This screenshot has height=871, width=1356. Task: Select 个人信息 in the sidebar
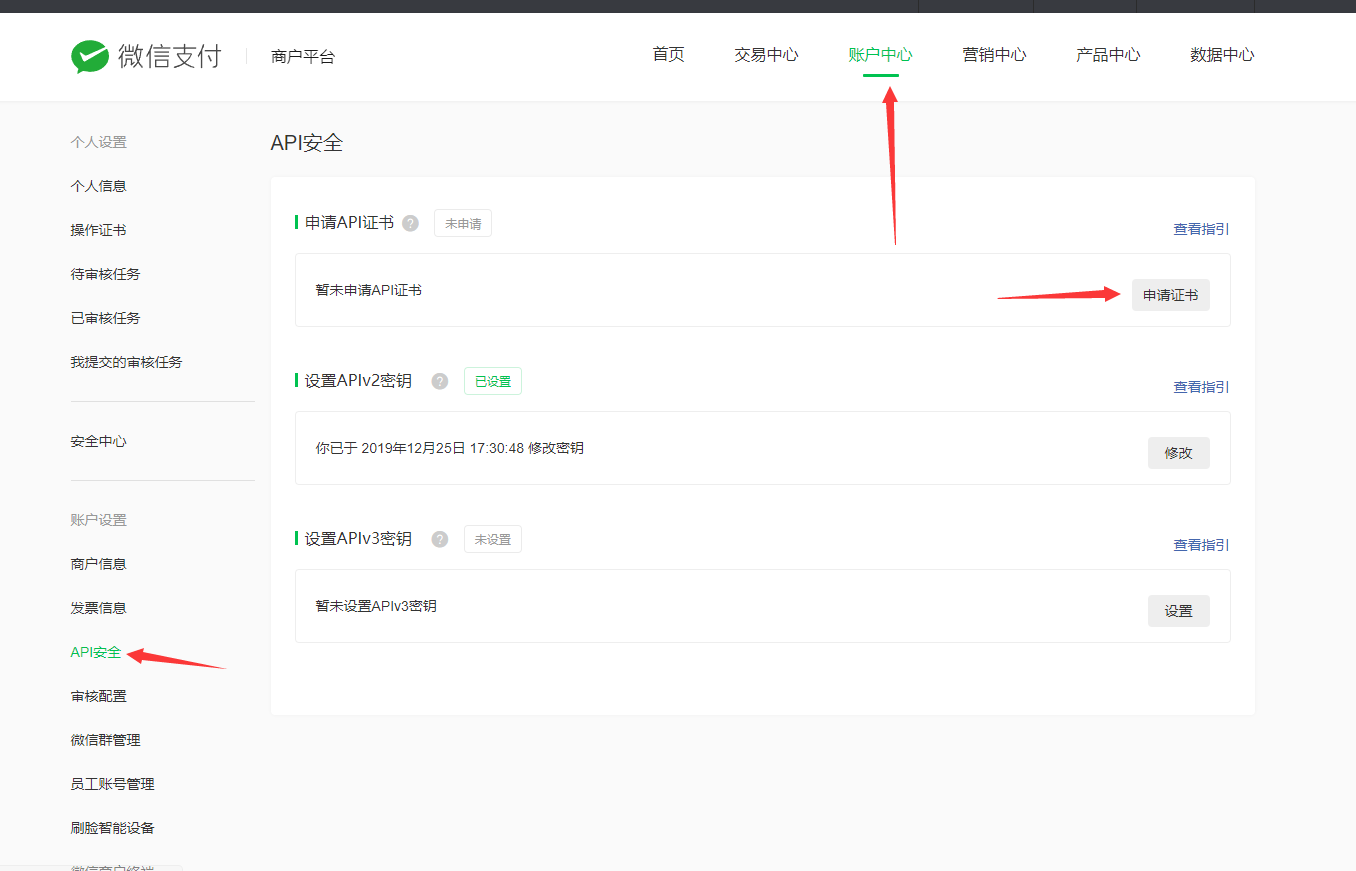[98, 186]
